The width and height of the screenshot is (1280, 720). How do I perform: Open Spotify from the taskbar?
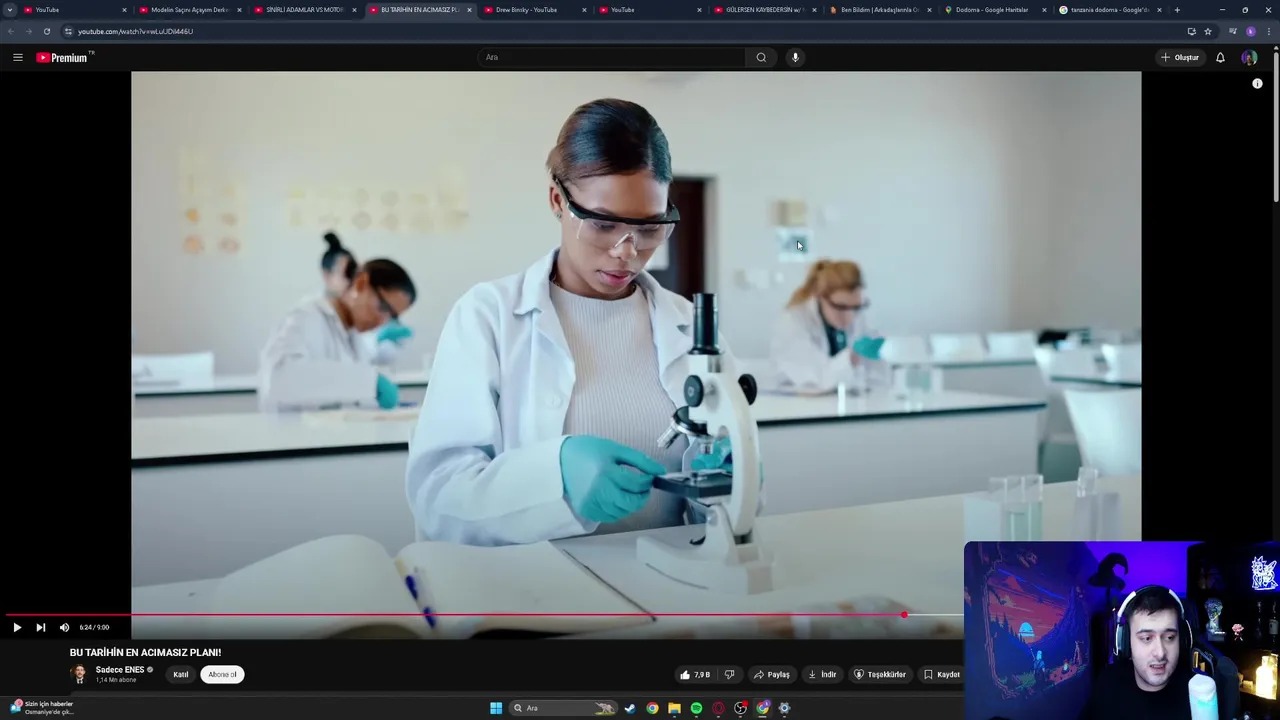click(x=696, y=708)
